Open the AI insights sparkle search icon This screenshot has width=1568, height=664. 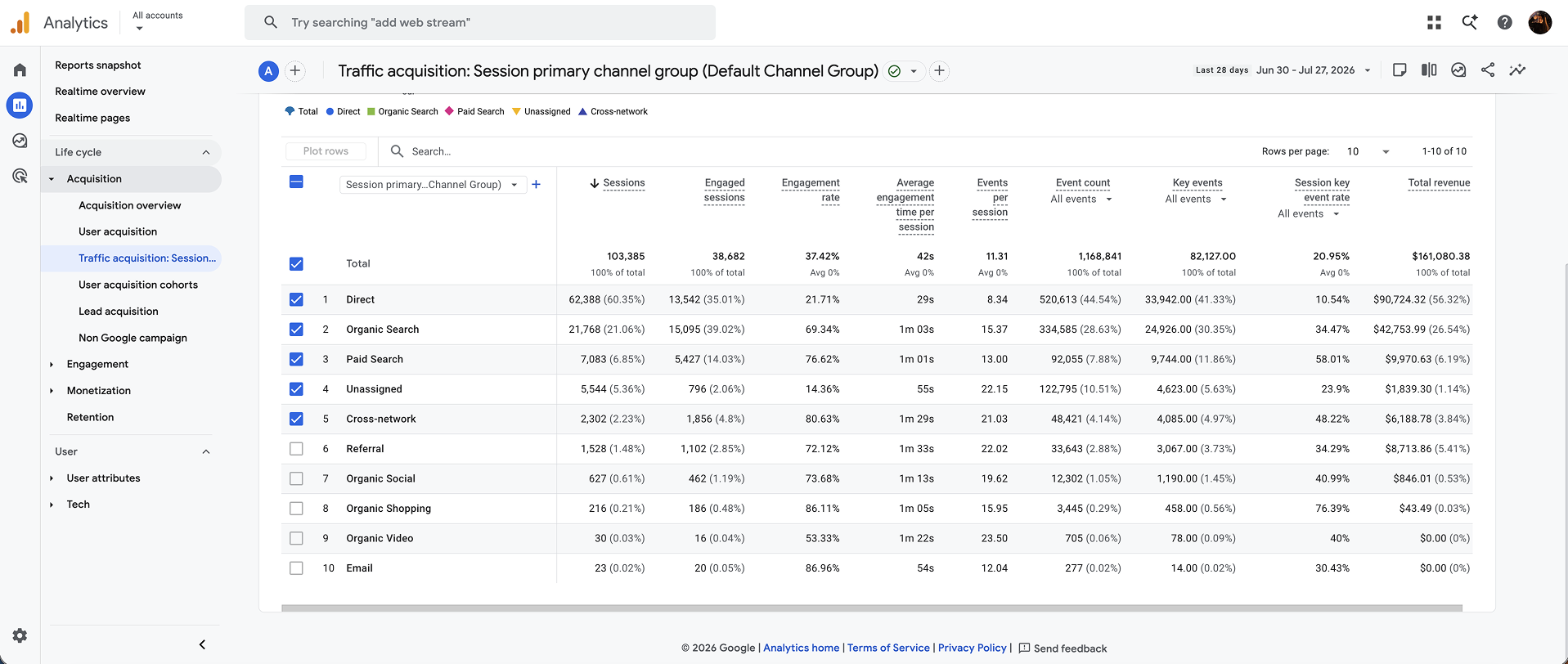pos(1470,23)
